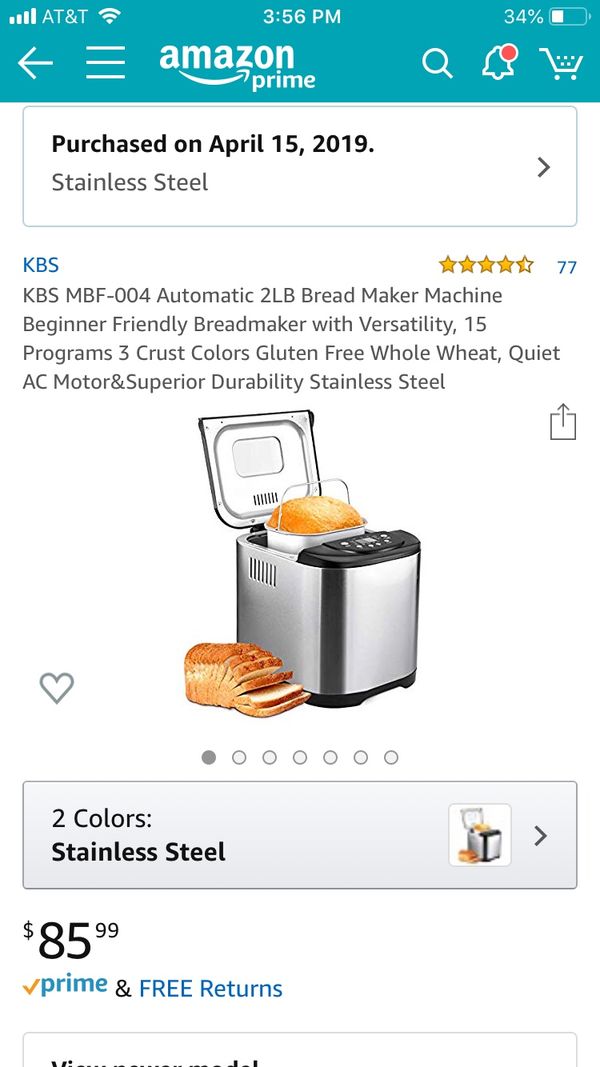Tap the share icon beside product image

coord(563,422)
